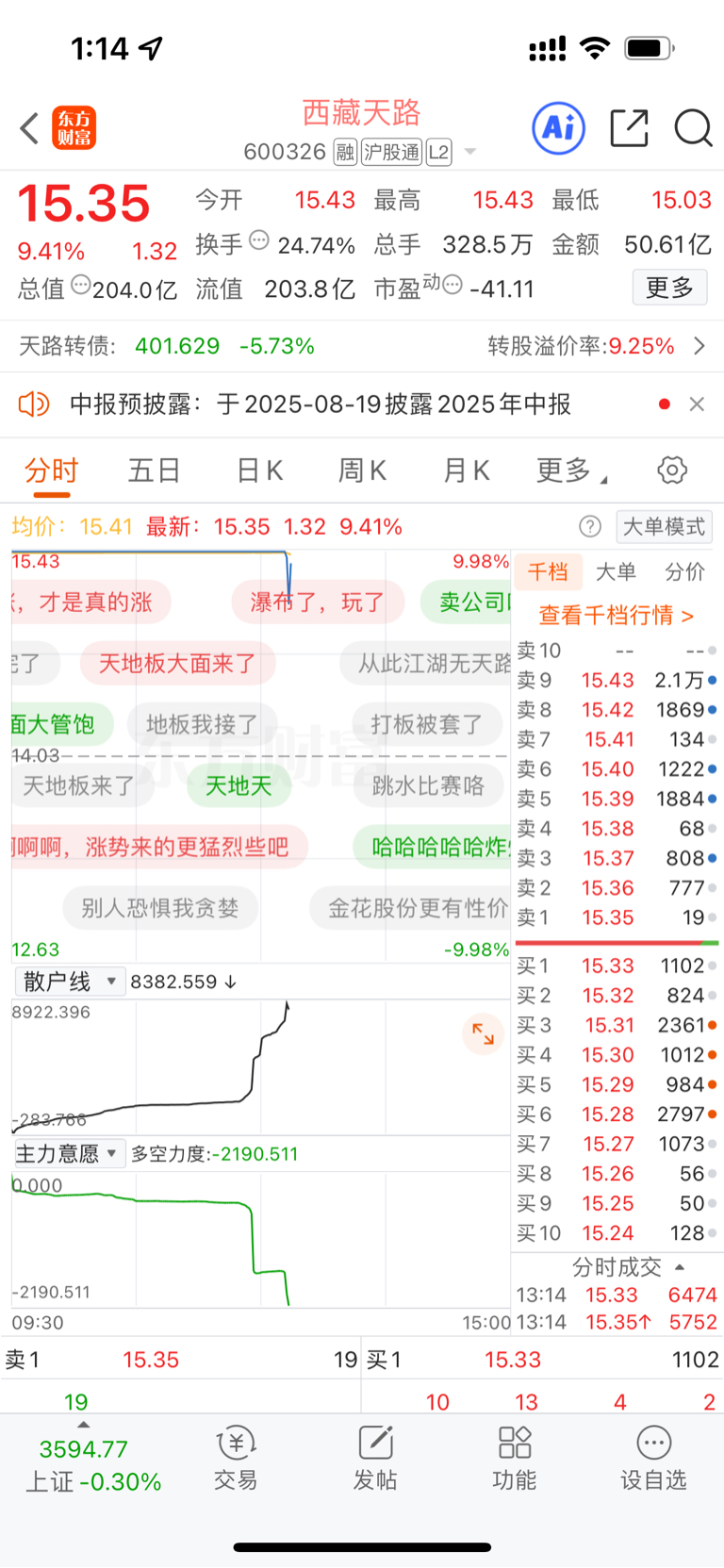Tap the L2 level badge
The width and height of the screenshot is (724, 1568).
(x=439, y=152)
